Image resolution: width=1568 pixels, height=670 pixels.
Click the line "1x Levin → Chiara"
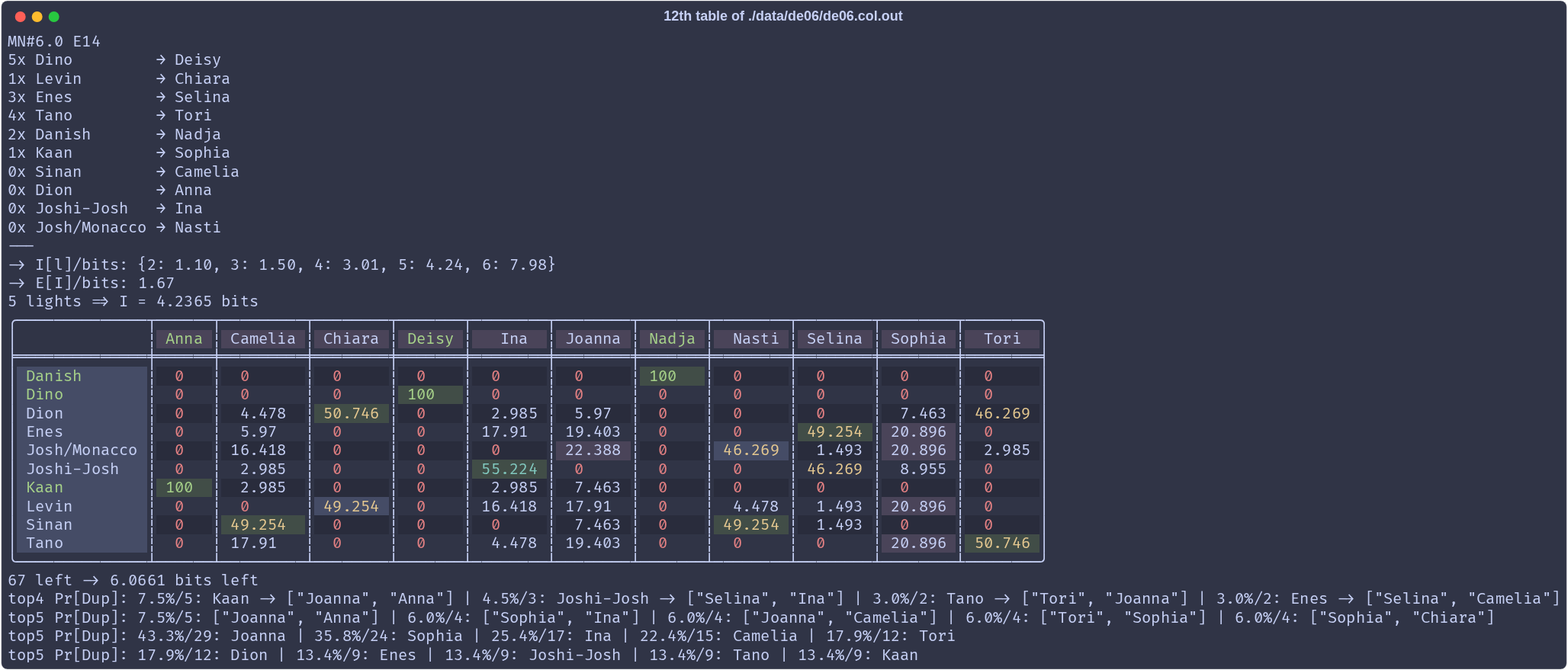coord(119,79)
